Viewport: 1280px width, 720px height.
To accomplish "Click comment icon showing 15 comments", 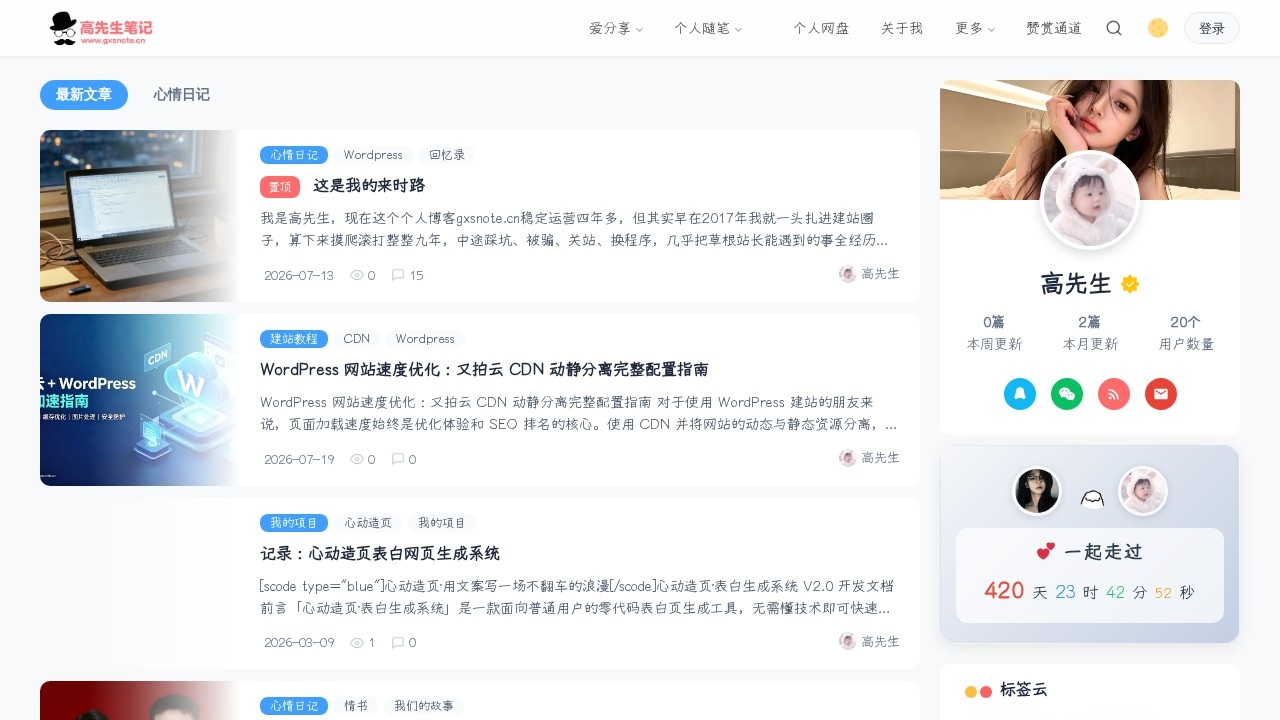I will coord(398,275).
